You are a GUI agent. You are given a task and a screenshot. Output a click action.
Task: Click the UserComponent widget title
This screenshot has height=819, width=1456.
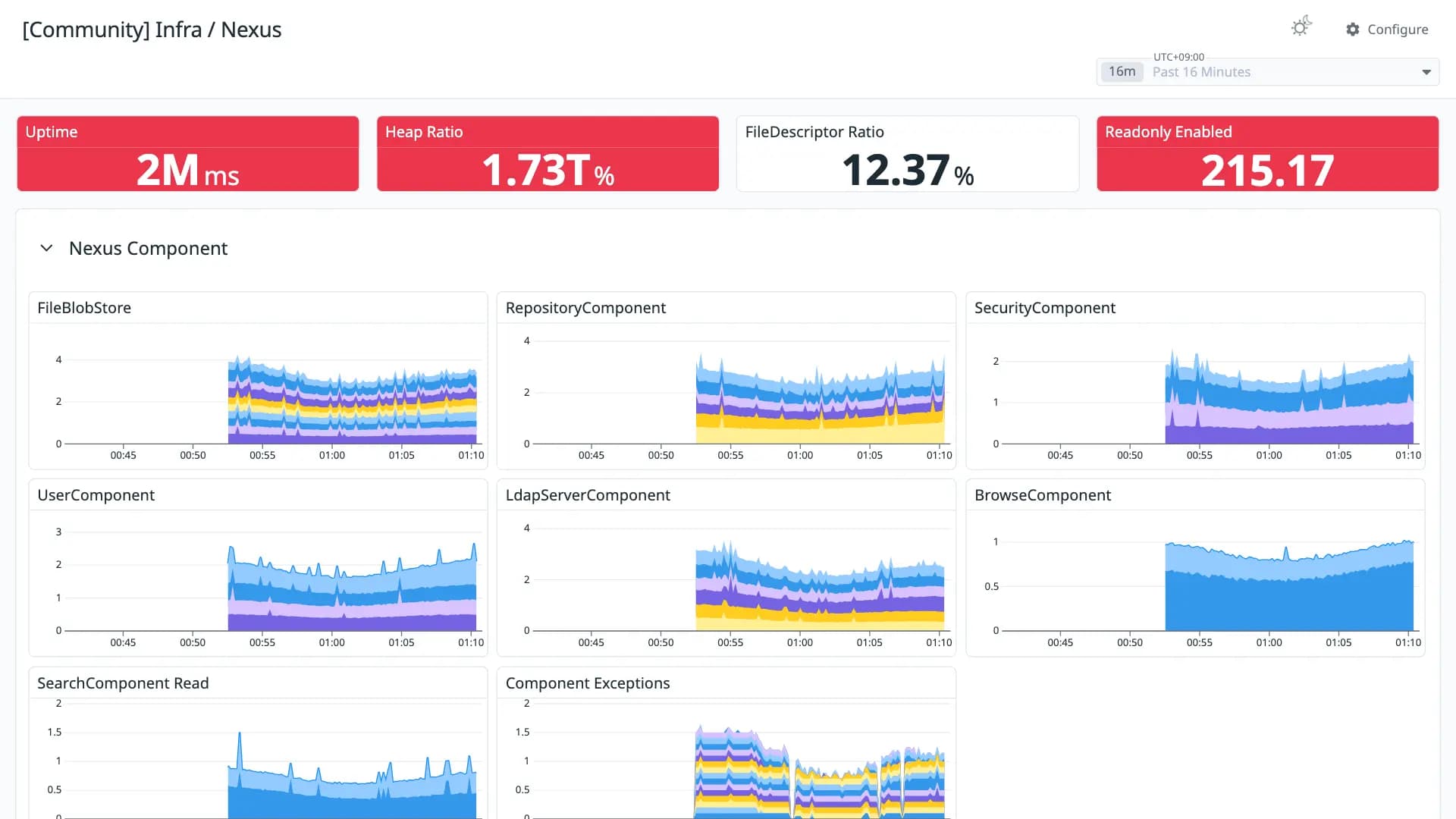click(96, 495)
